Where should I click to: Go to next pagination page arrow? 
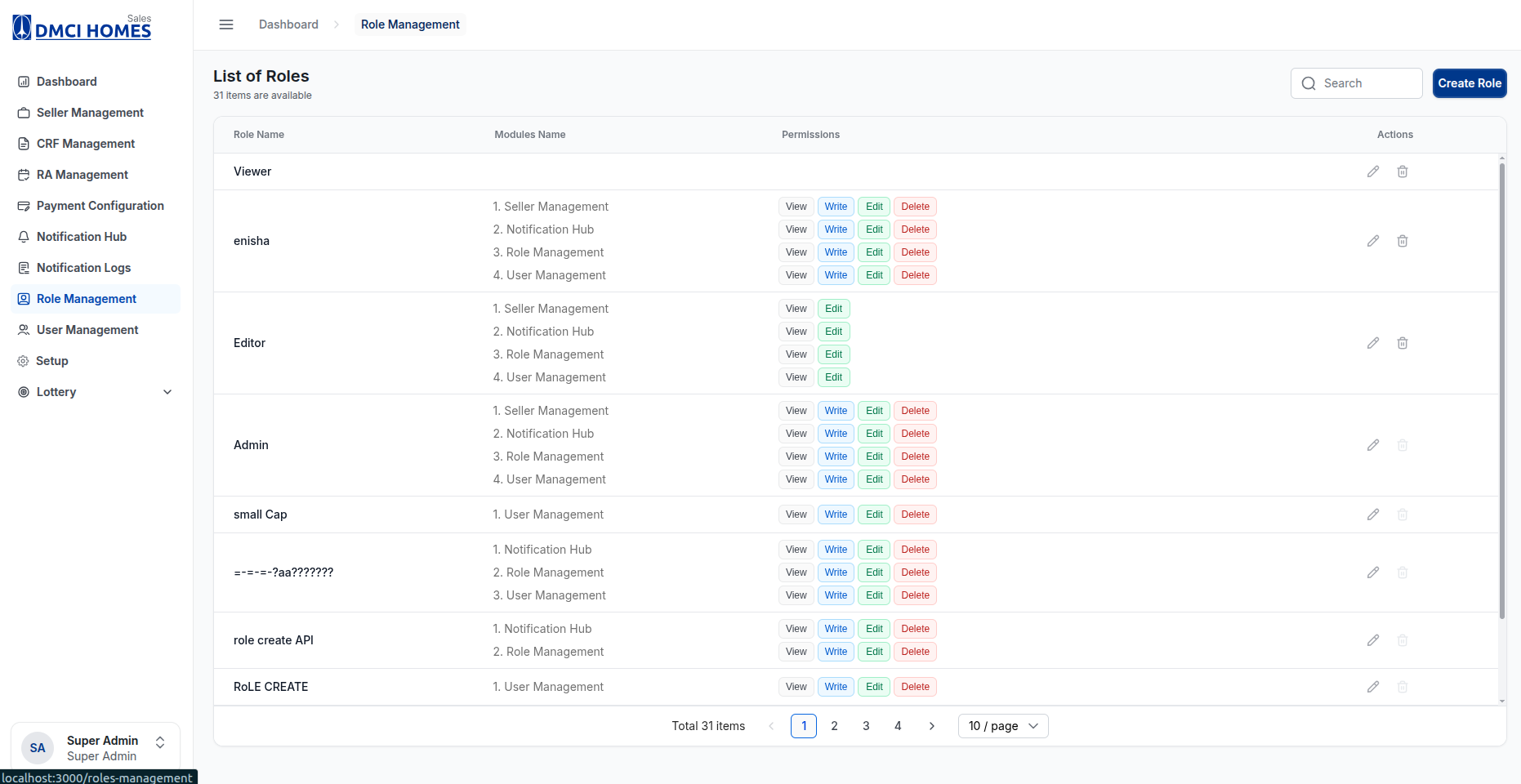pyautogui.click(x=931, y=726)
